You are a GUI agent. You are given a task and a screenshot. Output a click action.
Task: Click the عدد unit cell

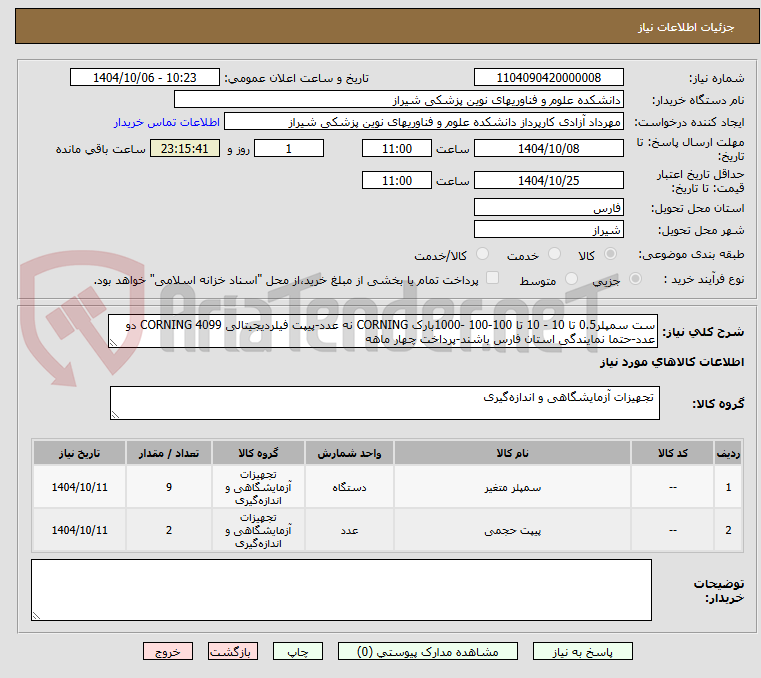click(x=349, y=530)
